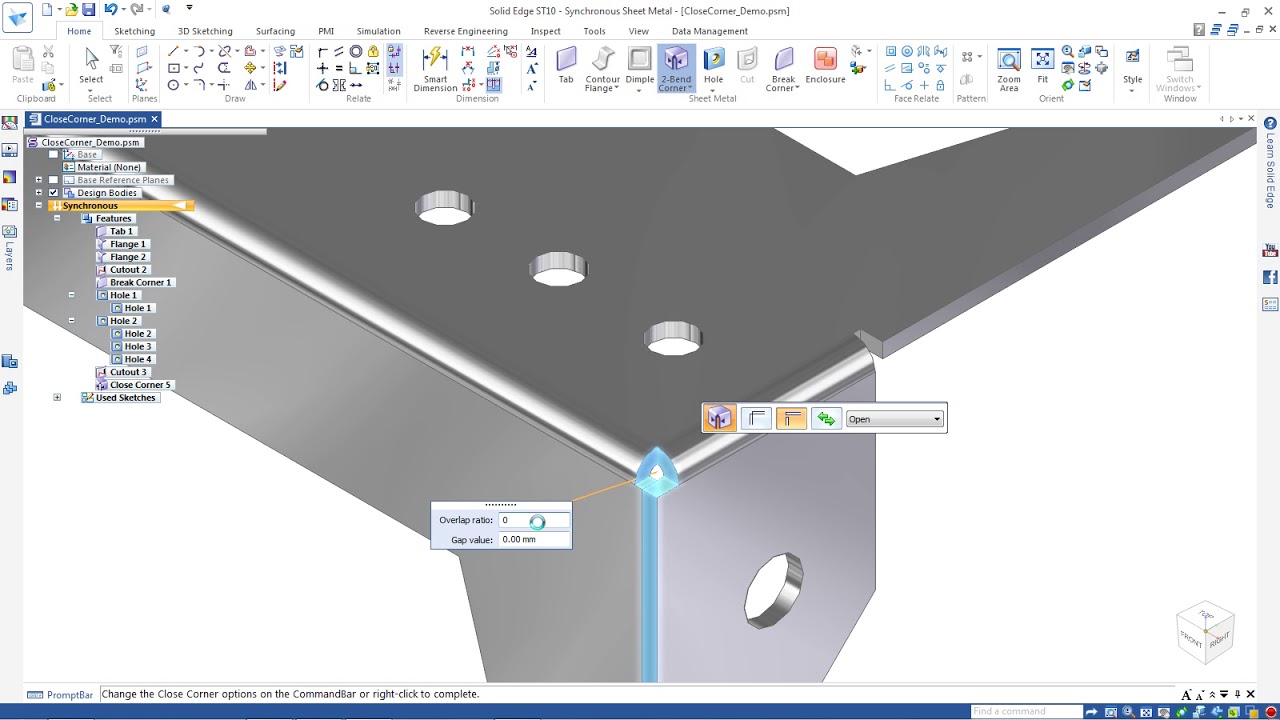
Task: Click the Gap value field
Action: 534,540
